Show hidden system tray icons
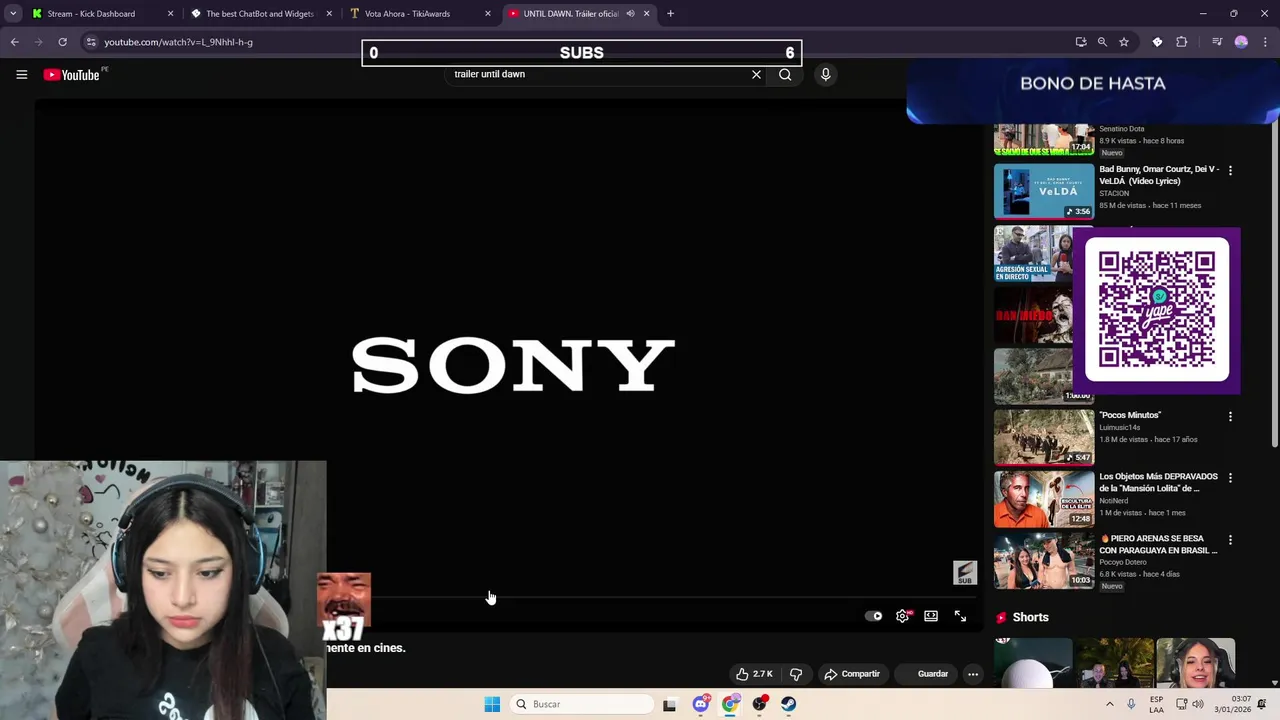1280x720 pixels. click(x=1109, y=704)
